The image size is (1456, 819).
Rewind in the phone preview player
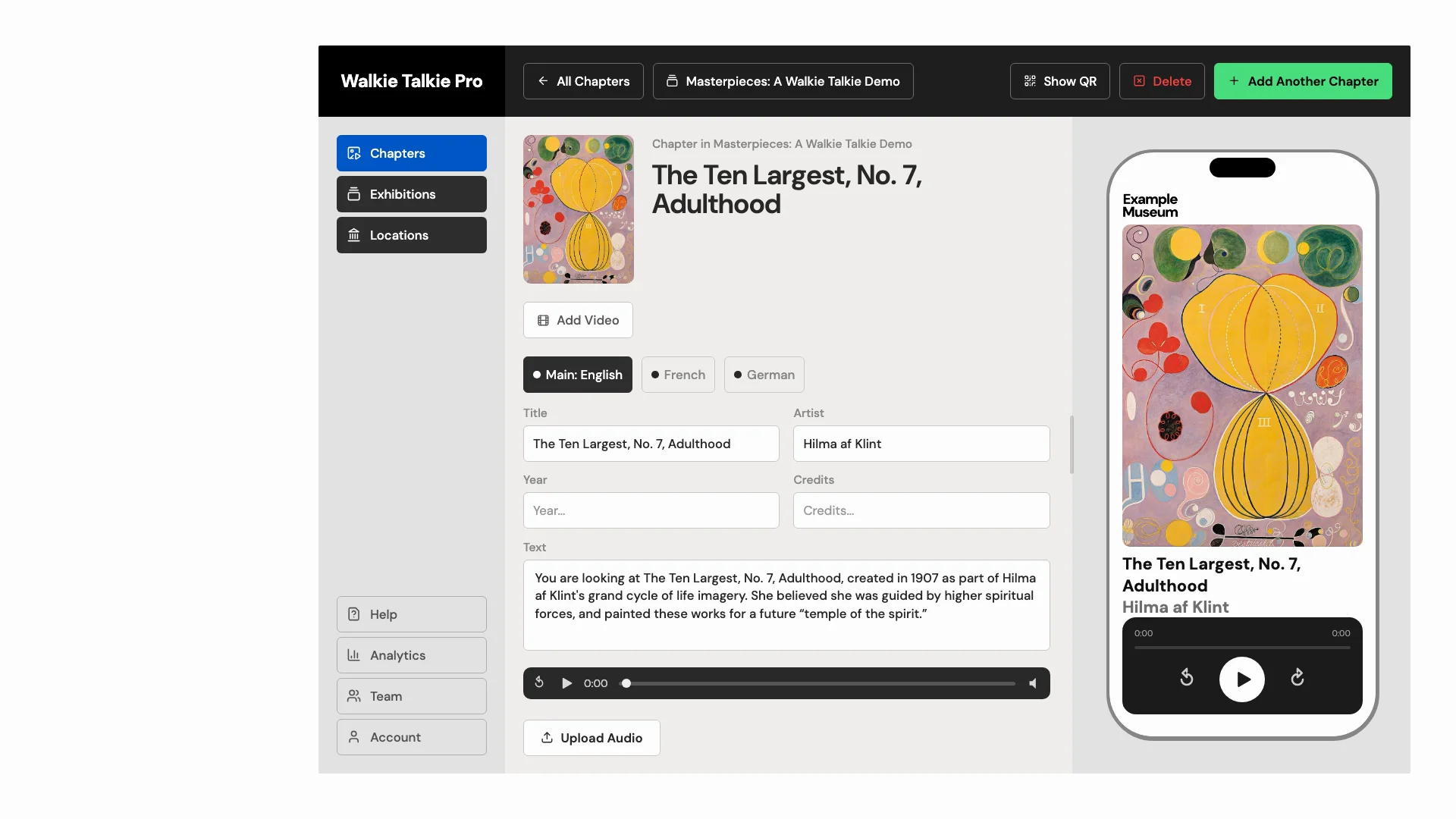coord(1187,678)
